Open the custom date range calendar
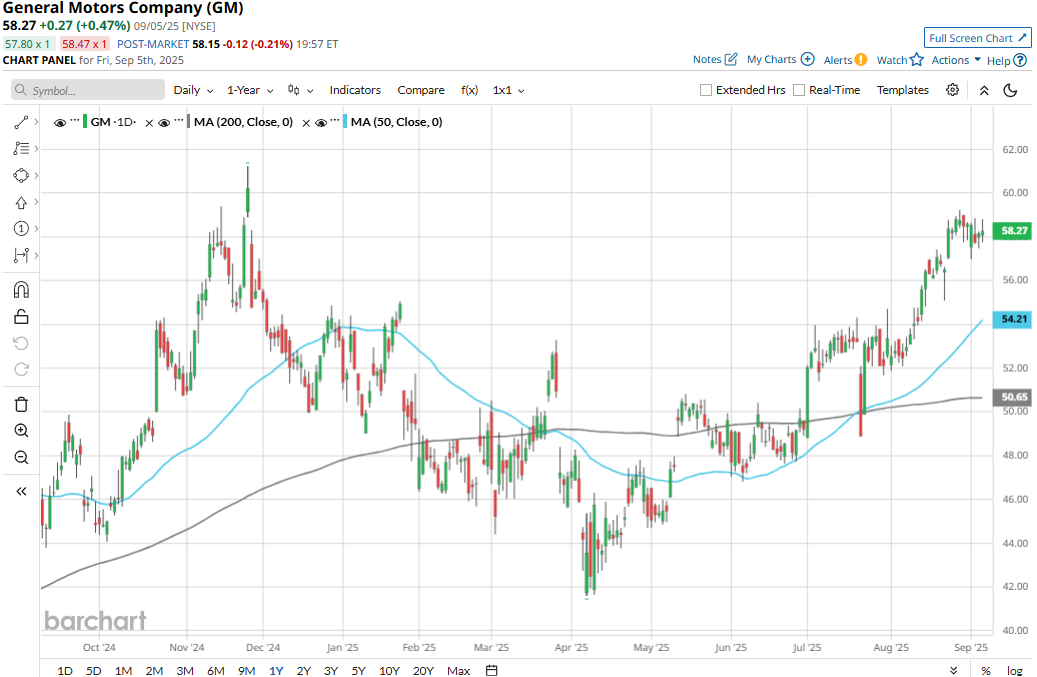This screenshot has height=677, width=1037. coord(491,670)
